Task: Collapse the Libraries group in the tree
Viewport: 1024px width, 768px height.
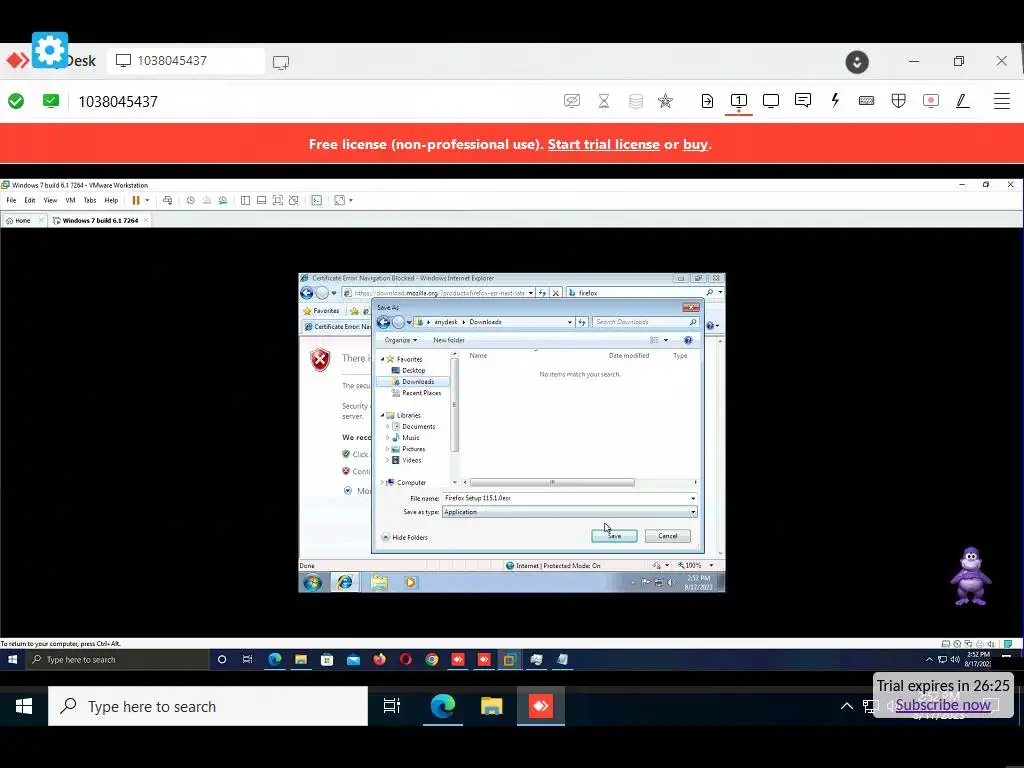Action: click(x=383, y=415)
